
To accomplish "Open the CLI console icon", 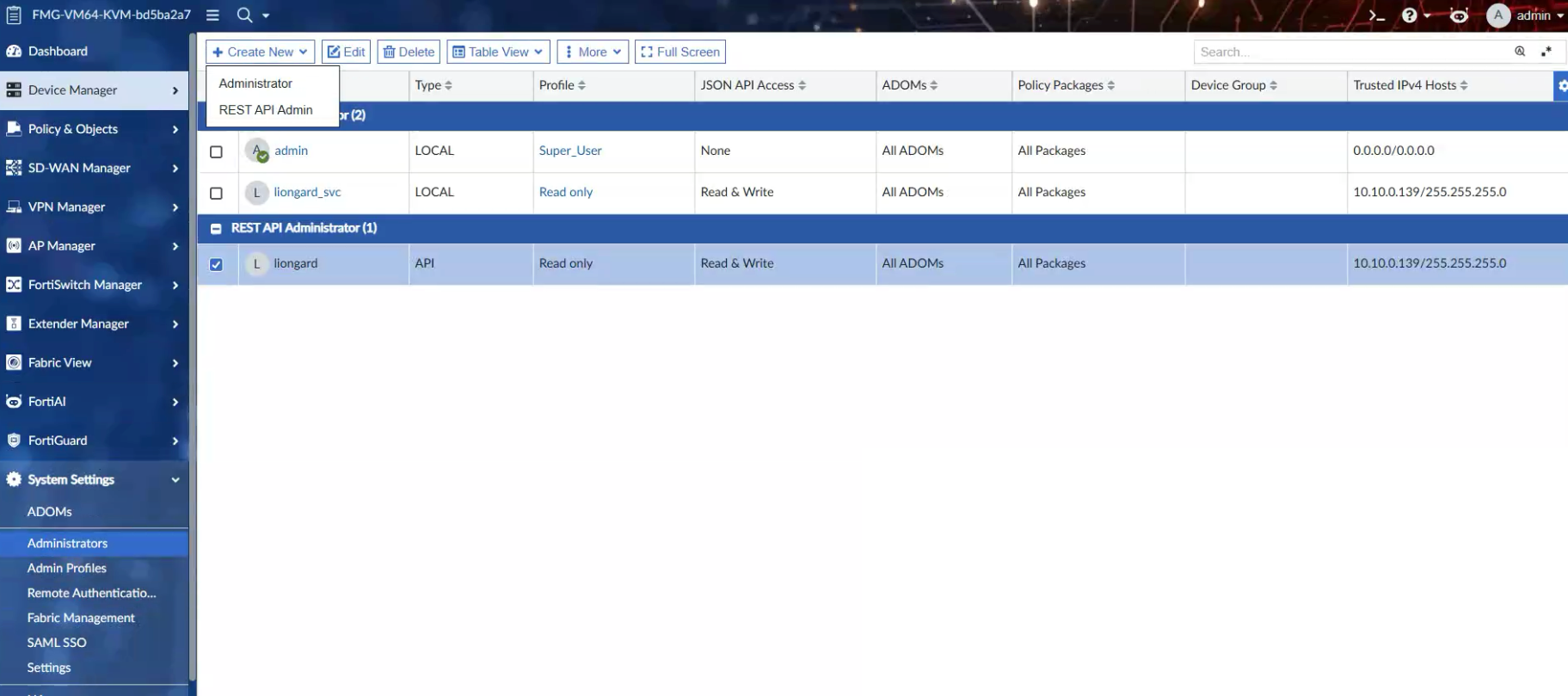I will click(x=1377, y=15).
